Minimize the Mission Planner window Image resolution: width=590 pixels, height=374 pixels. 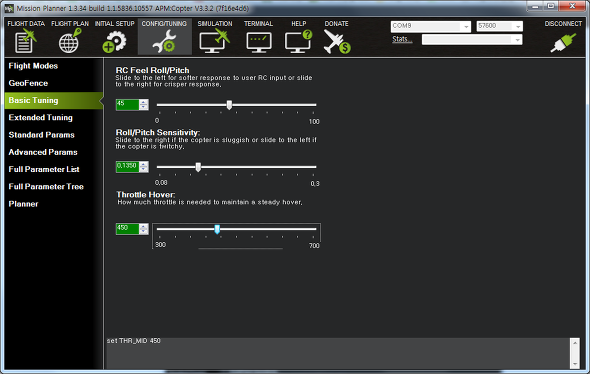pyautogui.click(x=535, y=6)
